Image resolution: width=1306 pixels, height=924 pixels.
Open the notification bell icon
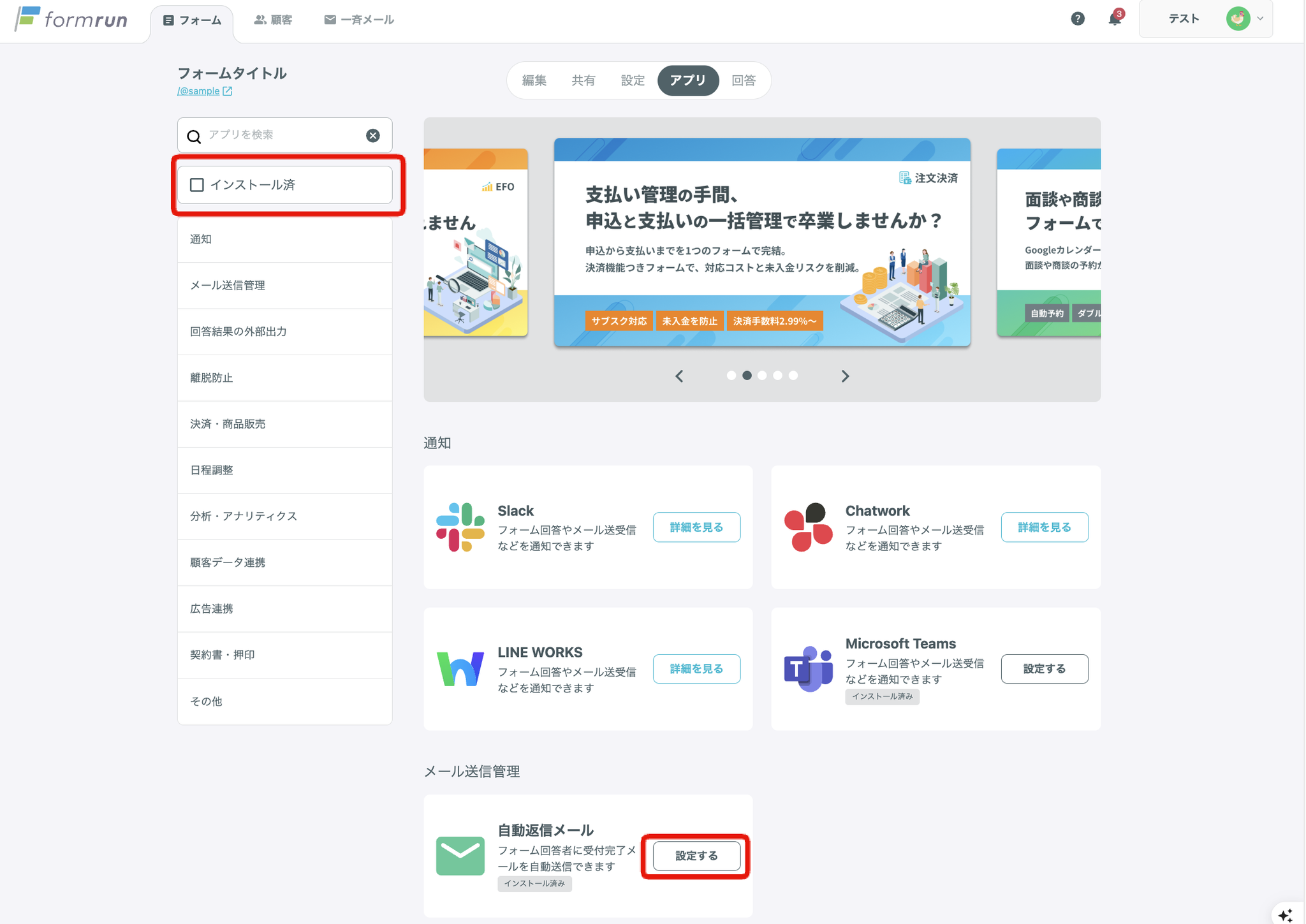click(x=1114, y=19)
